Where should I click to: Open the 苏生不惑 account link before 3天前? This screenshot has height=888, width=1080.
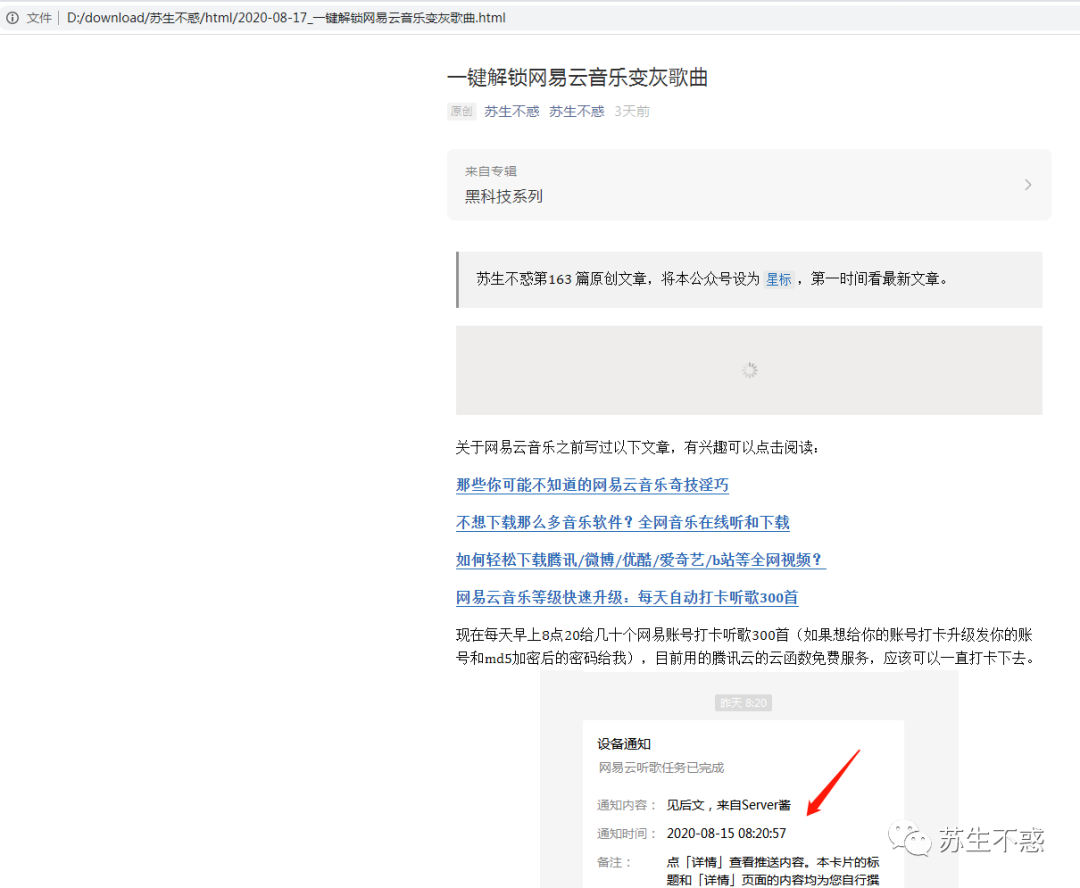577,112
